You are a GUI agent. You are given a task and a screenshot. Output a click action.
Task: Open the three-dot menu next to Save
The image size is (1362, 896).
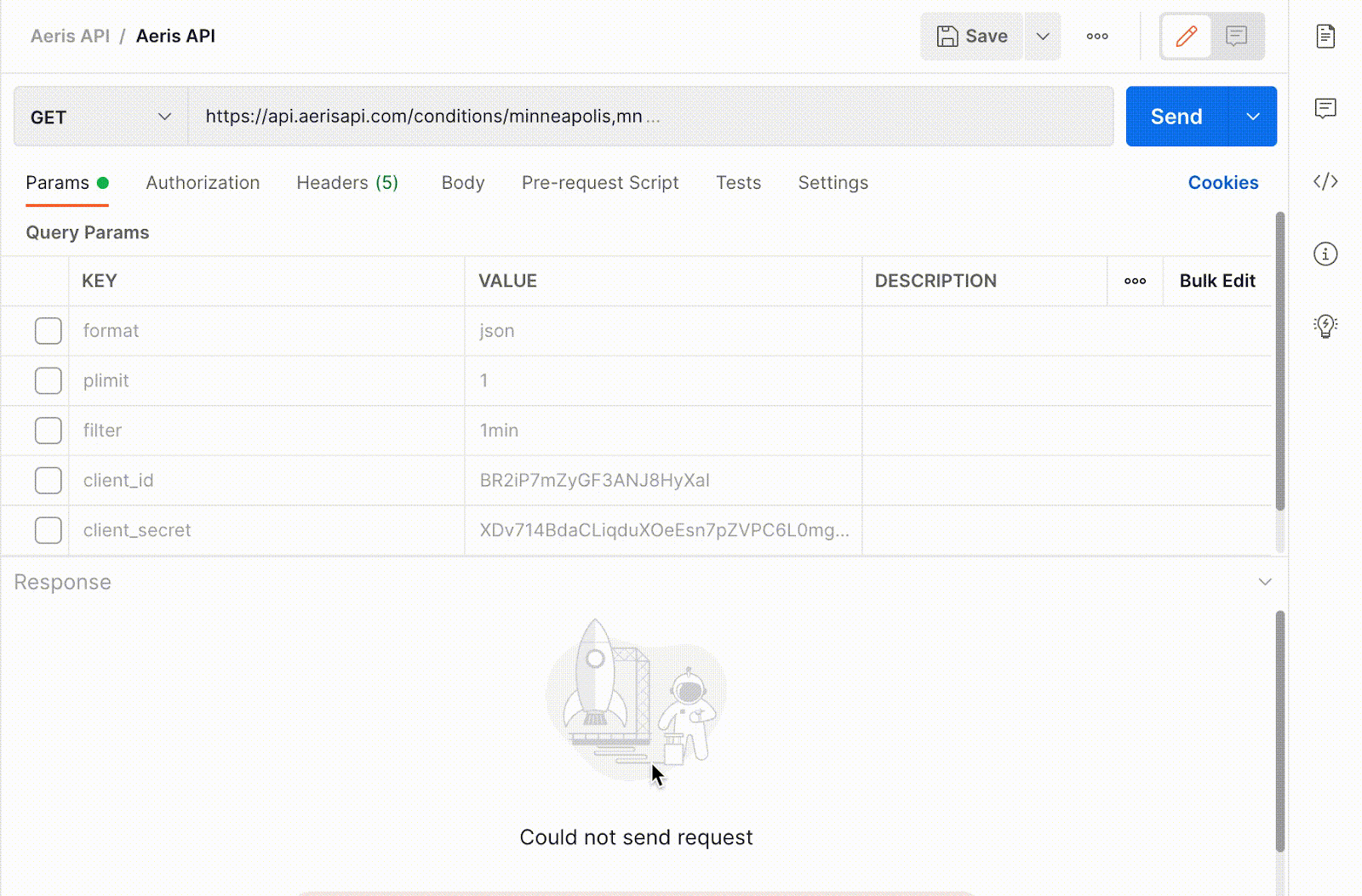pos(1097,37)
